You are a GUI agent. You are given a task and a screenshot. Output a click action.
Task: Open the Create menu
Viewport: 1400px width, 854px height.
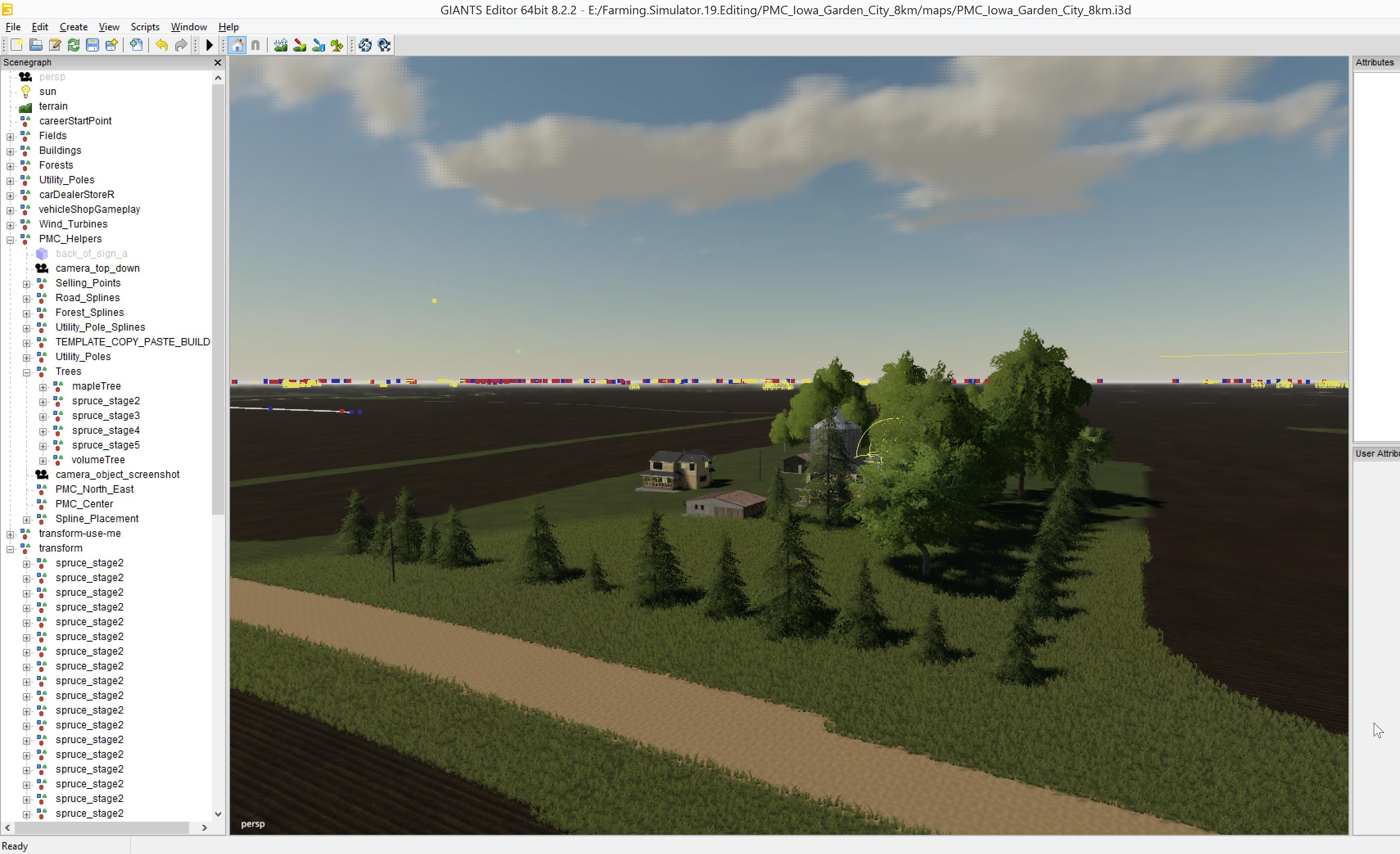[x=74, y=27]
